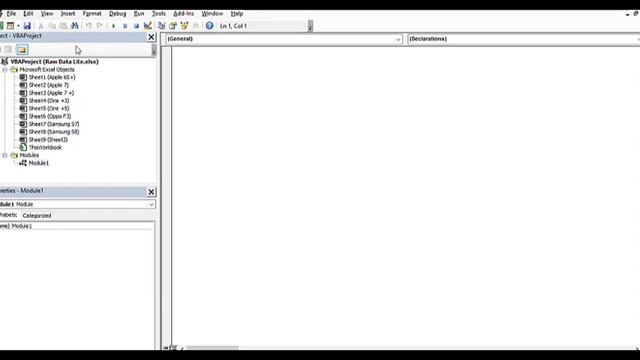Click the Name property value Module1
This screenshot has width=640, height=360.
tap(21, 226)
